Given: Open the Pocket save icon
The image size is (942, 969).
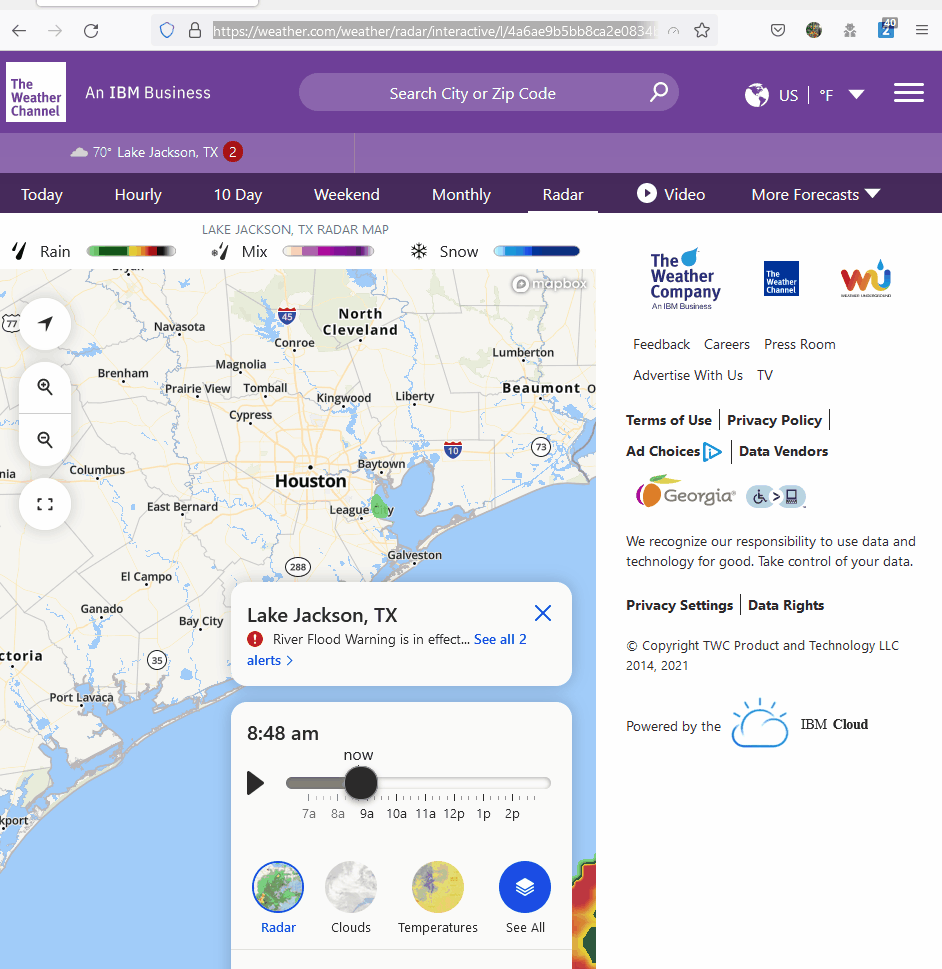Looking at the screenshot, I should (x=778, y=30).
